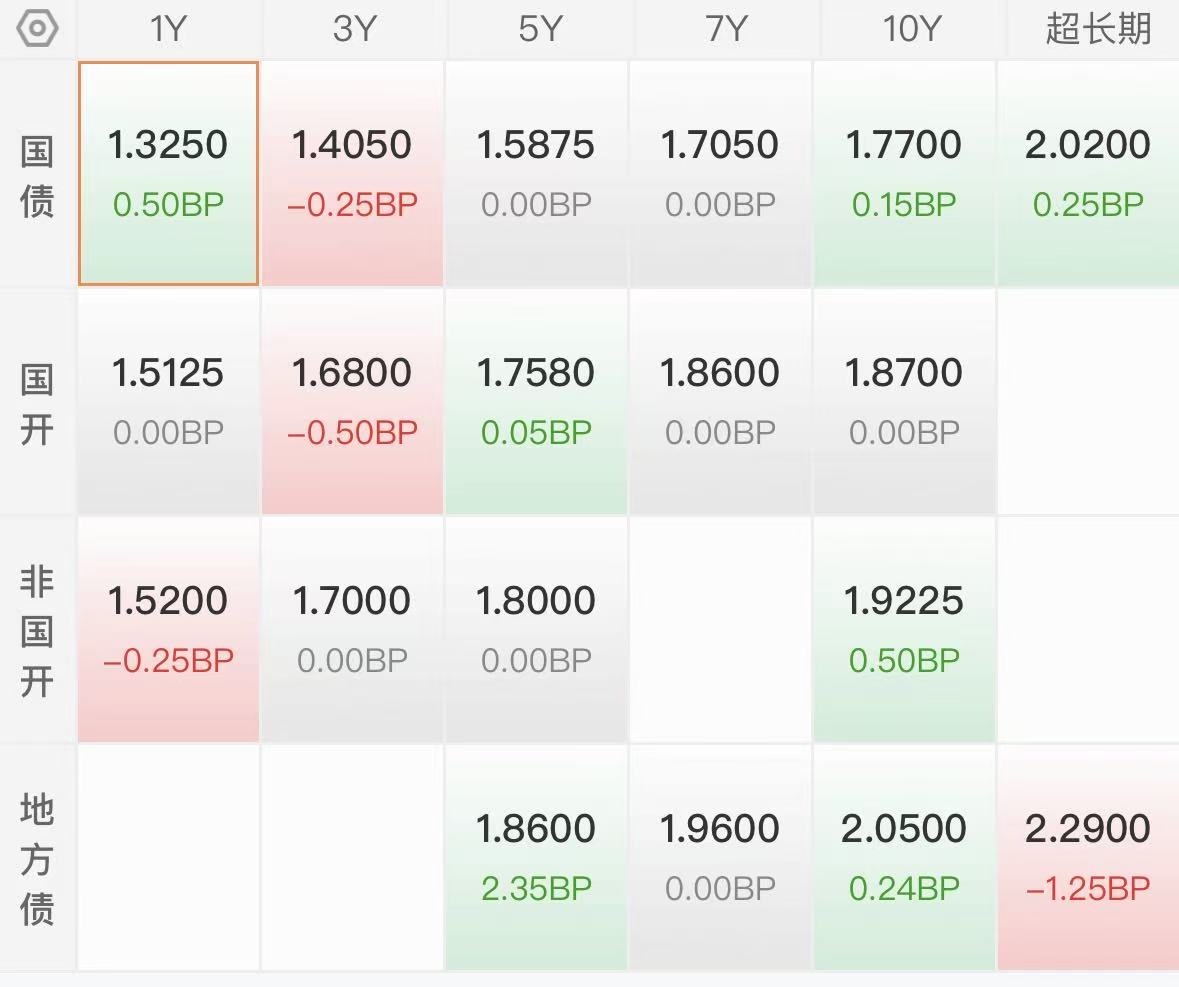Click the hexagon settings icon
Viewport: 1179px width, 987px height.
click(38, 29)
